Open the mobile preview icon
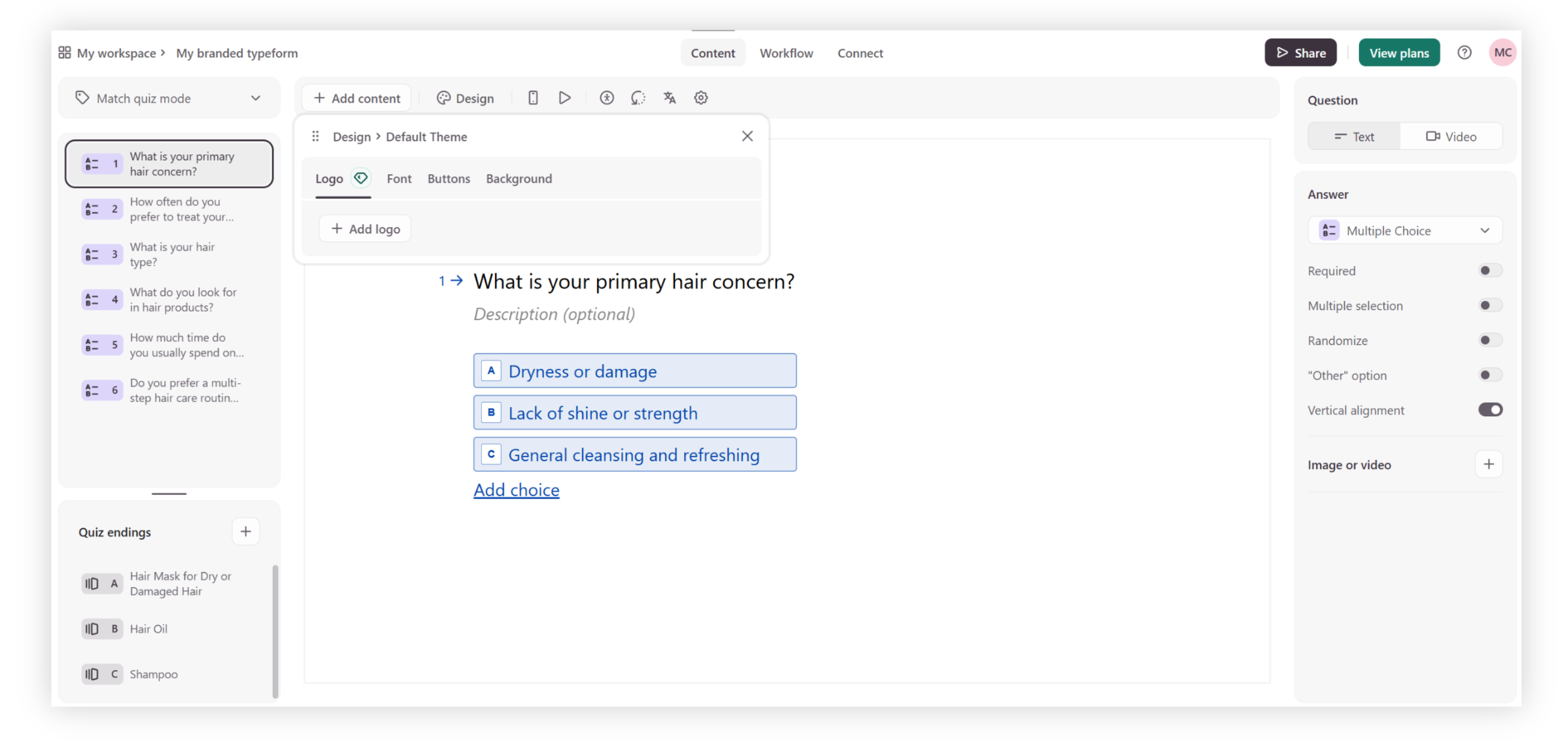Image resolution: width=1568 pixels, height=743 pixels. coord(533,98)
